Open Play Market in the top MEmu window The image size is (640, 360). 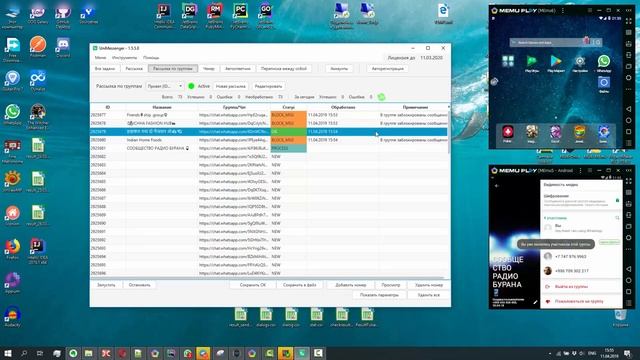[x=556, y=62]
